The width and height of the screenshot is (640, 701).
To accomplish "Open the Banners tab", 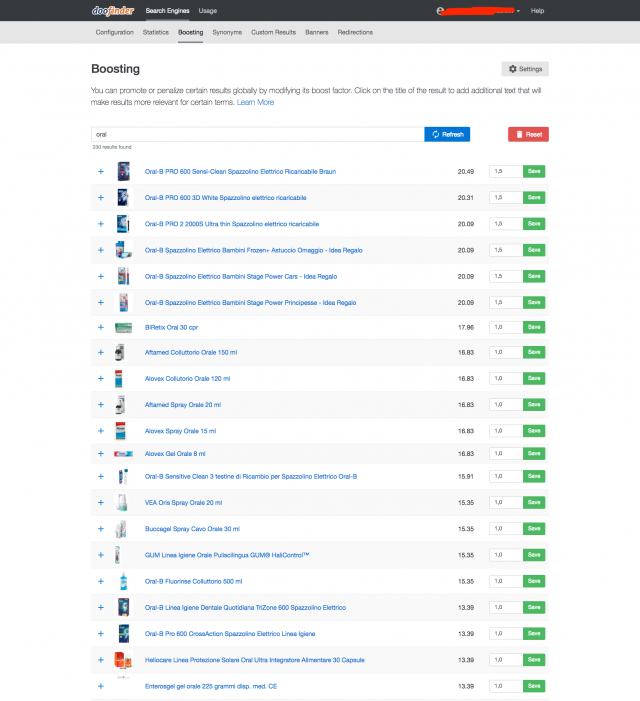I will click(316, 32).
